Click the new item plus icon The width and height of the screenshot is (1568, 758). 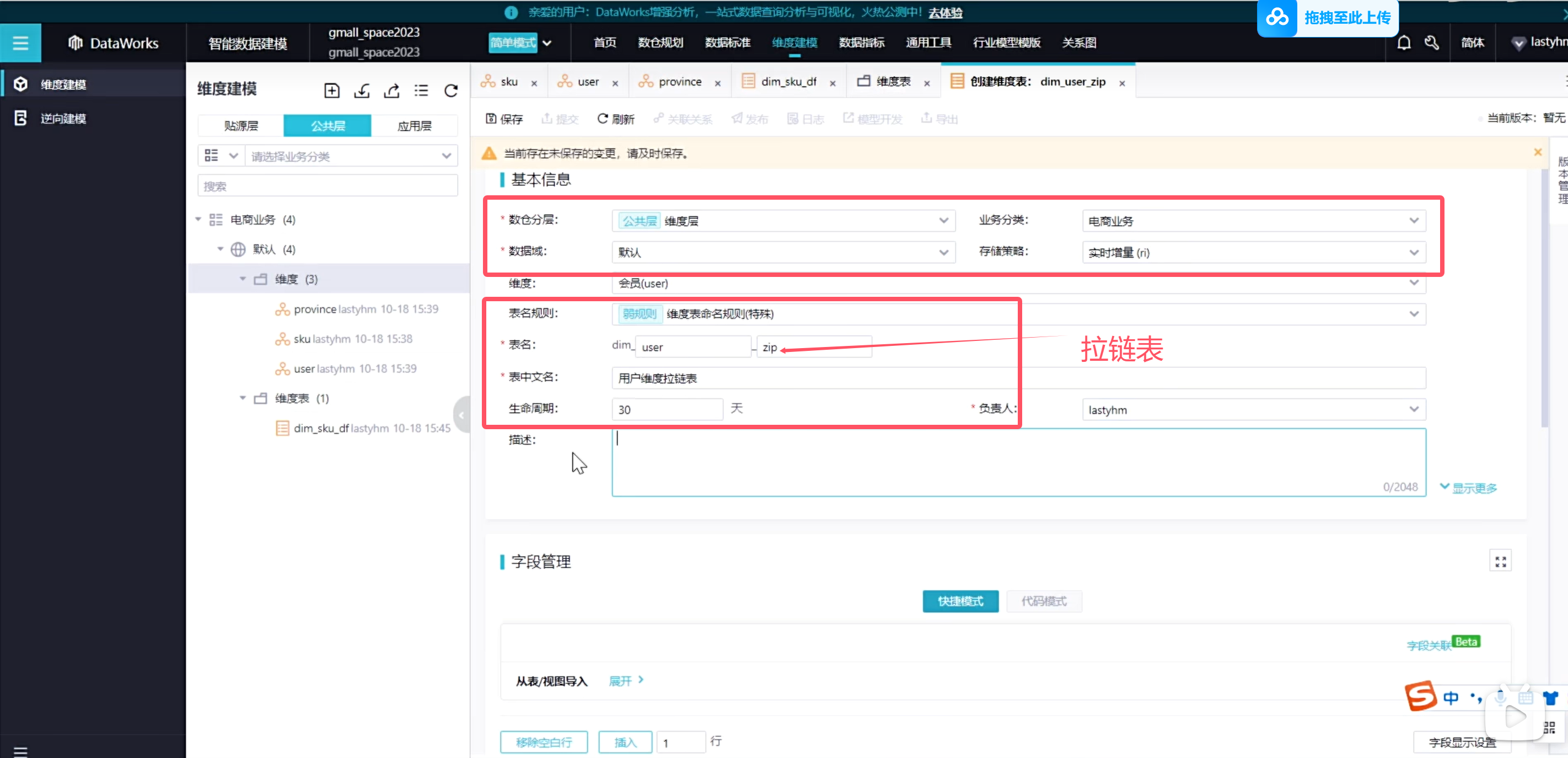332,90
